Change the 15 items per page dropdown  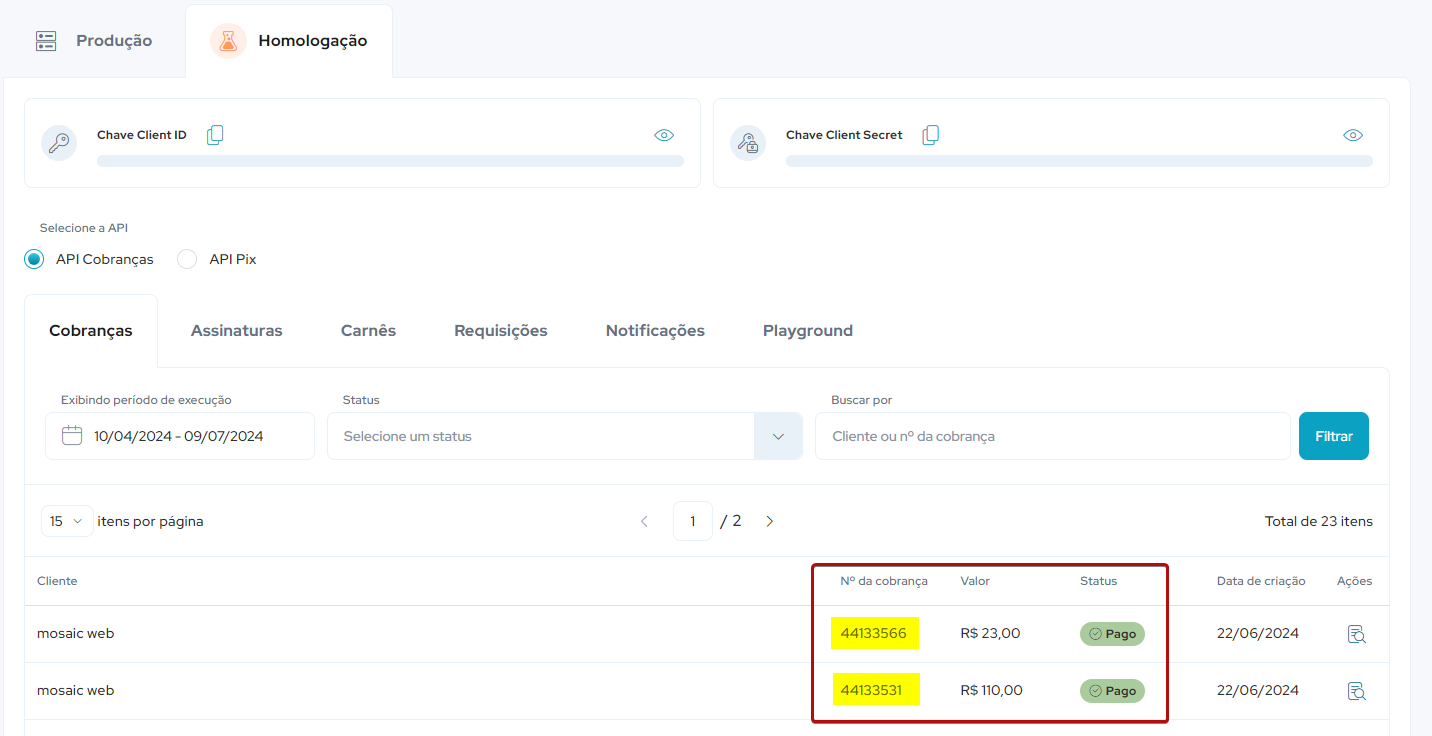tap(67, 521)
